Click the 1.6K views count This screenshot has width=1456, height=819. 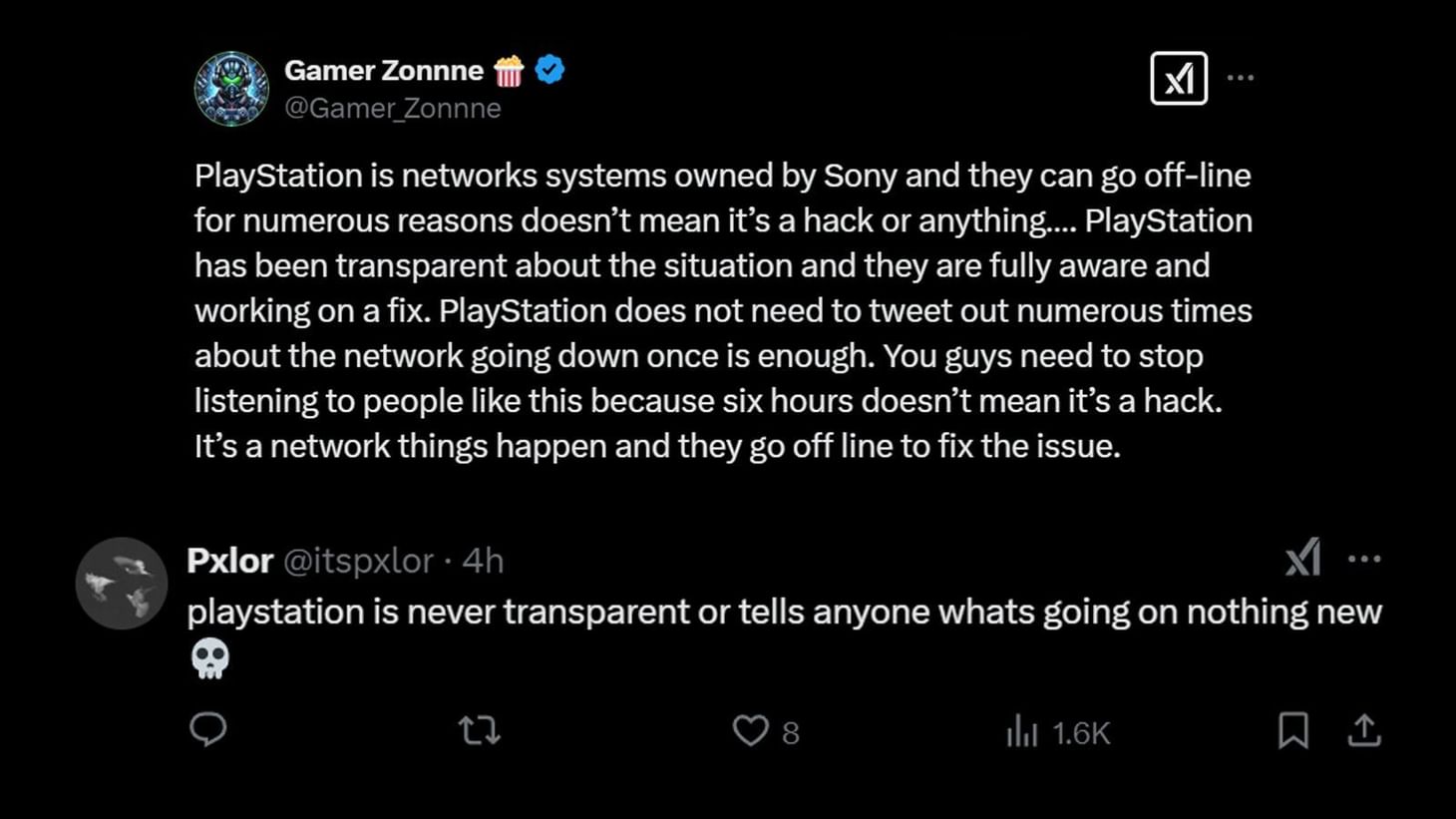[1080, 731]
